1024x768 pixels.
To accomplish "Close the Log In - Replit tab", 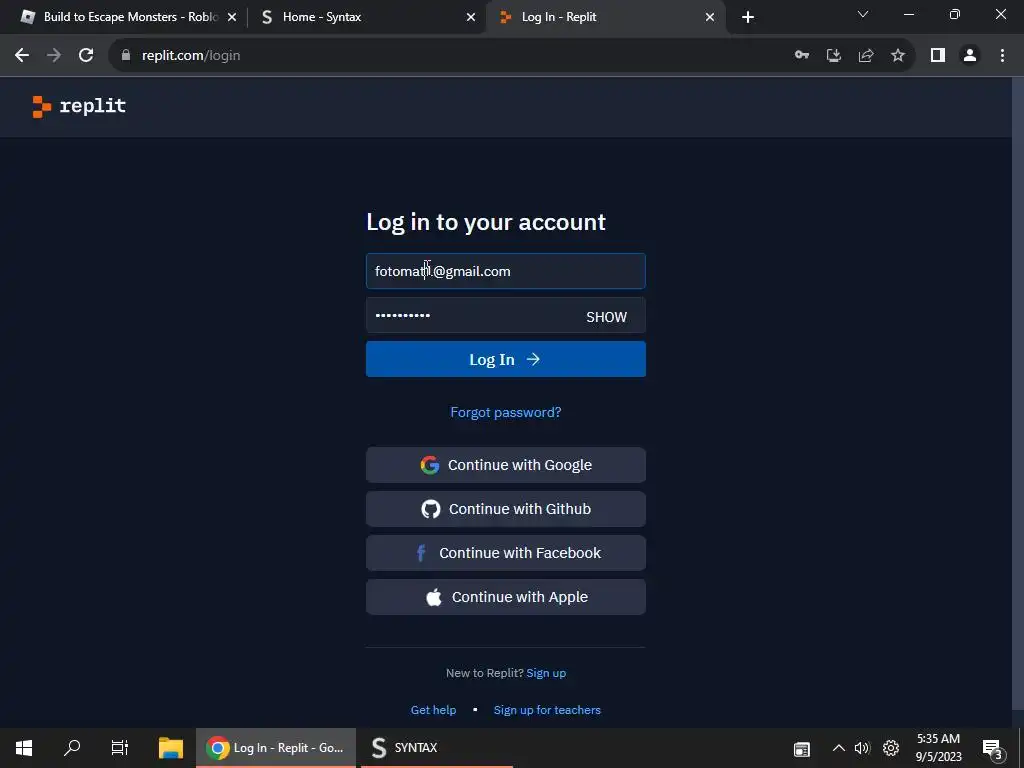I will click(x=710, y=18).
